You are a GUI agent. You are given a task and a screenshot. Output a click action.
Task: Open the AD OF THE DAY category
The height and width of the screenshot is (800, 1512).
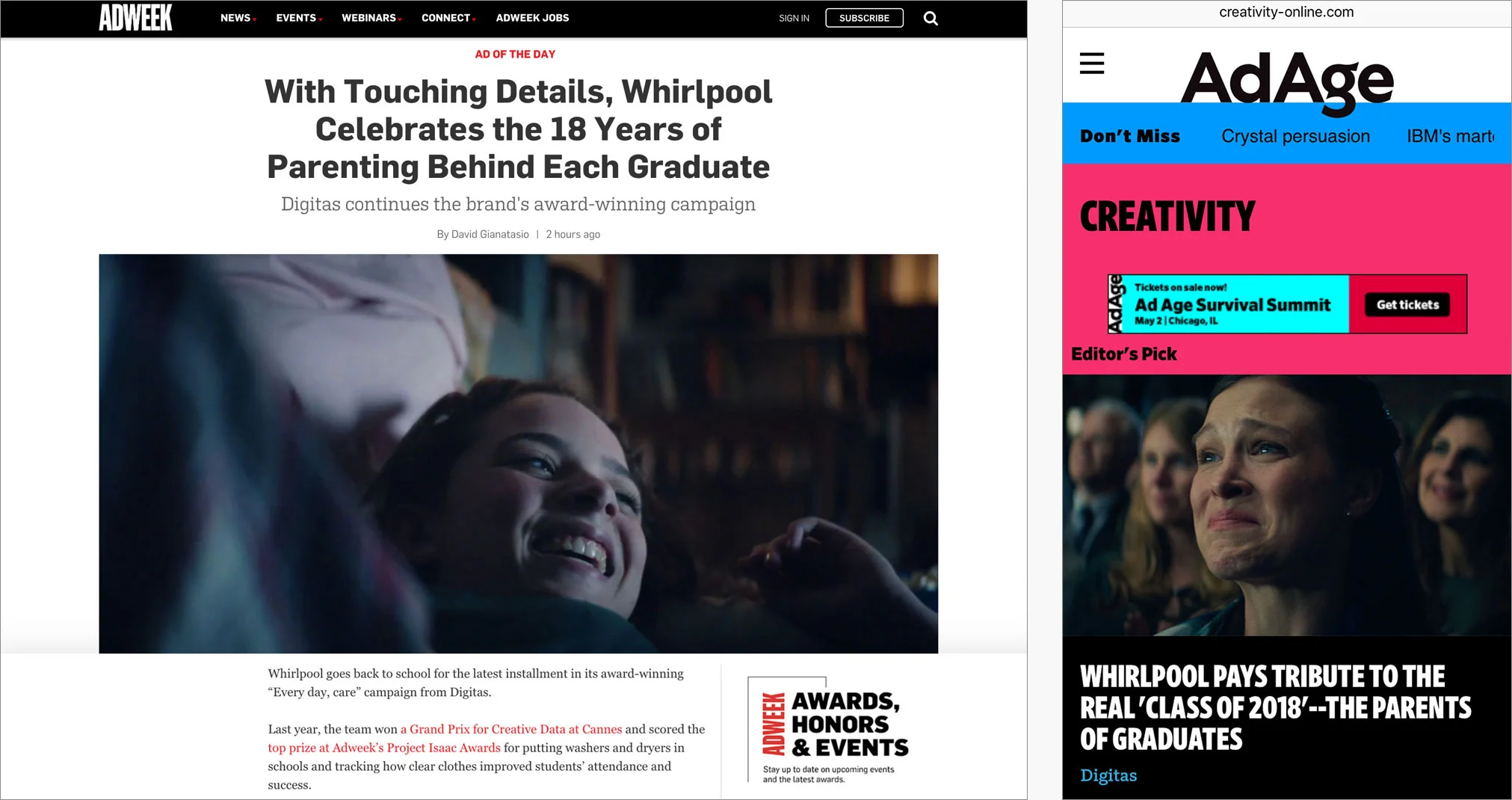[x=515, y=54]
